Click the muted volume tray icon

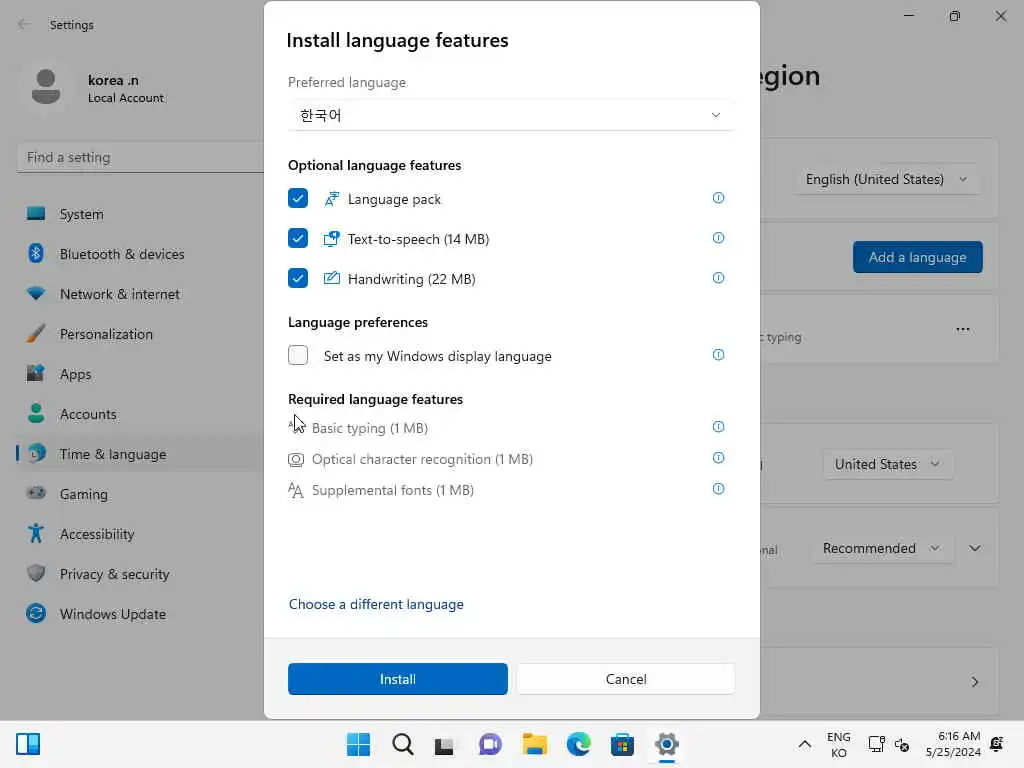tap(902, 744)
